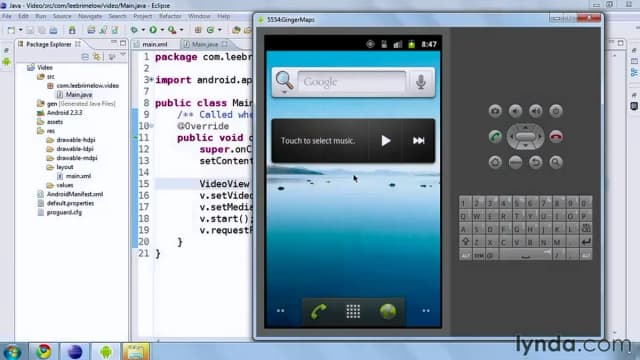Select proguard.cfg file
The image size is (640, 360).
click(64, 212)
